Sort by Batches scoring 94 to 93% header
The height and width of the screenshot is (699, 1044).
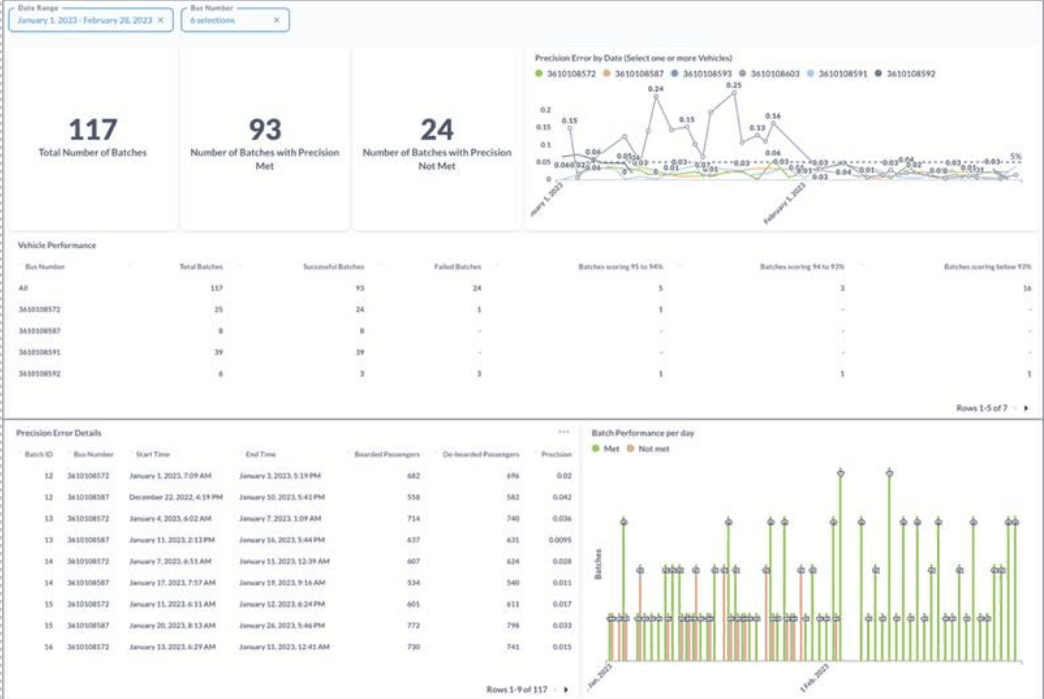click(802, 267)
